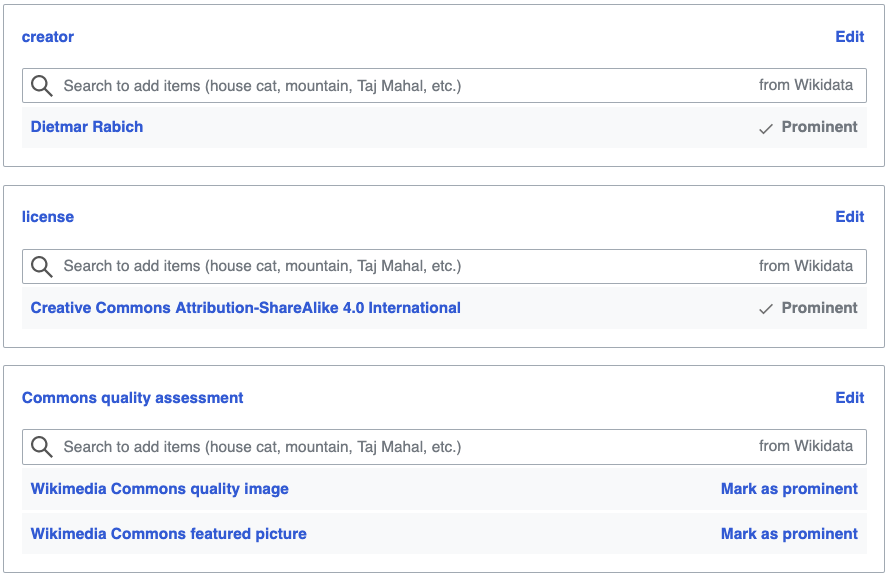The height and width of the screenshot is (580, 889).
Task: Open the creator property link
Action: (48, 37)
